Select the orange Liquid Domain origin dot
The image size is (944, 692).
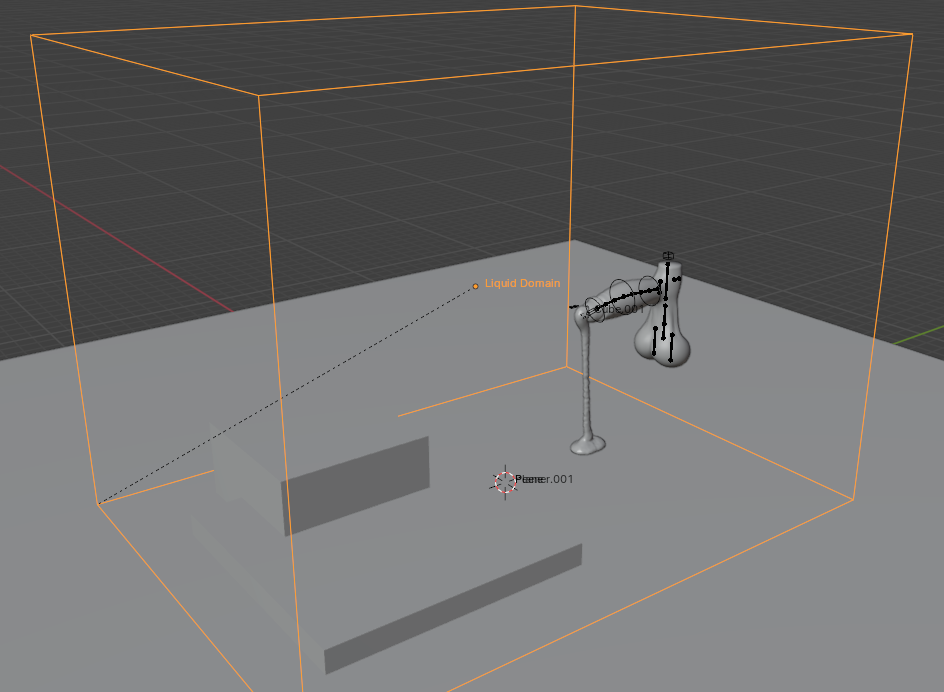475,286
